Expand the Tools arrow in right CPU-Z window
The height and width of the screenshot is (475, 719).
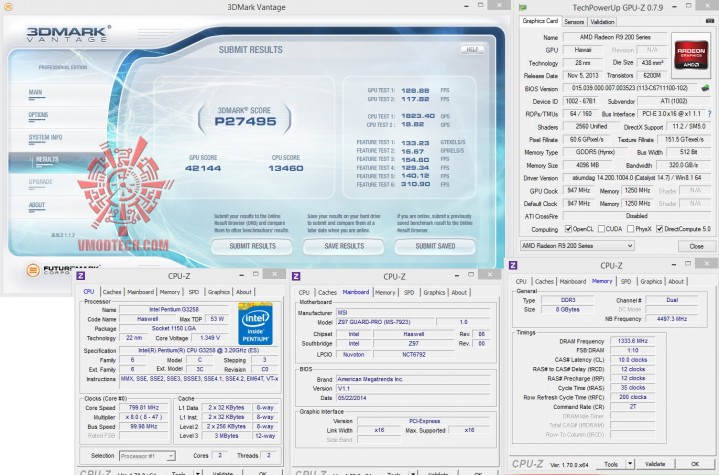click(630, 464)
